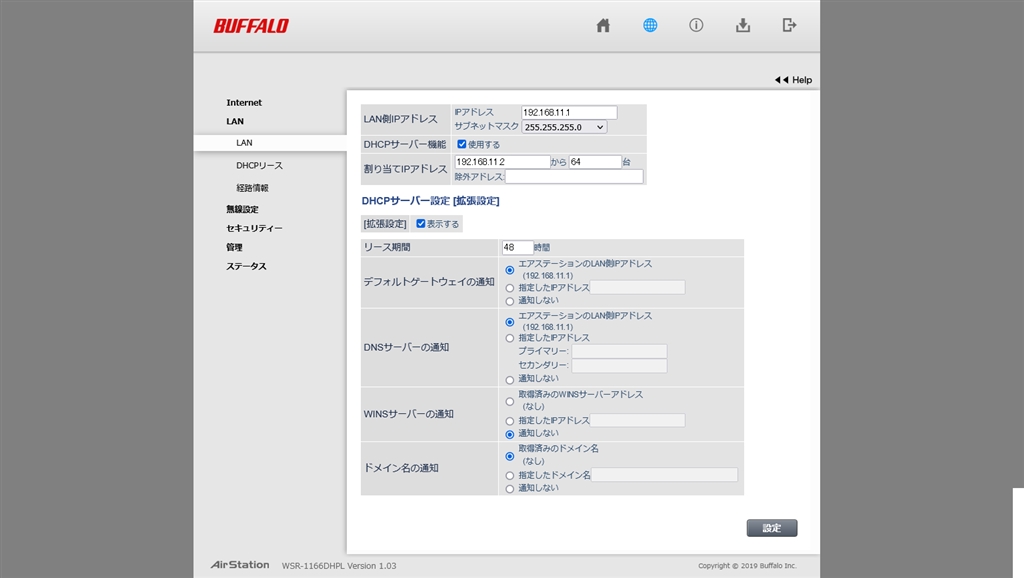Viewport: 1024px width, 578px height.
Task: Open the 経路情報 submenu item
Action: pos(252,188)
